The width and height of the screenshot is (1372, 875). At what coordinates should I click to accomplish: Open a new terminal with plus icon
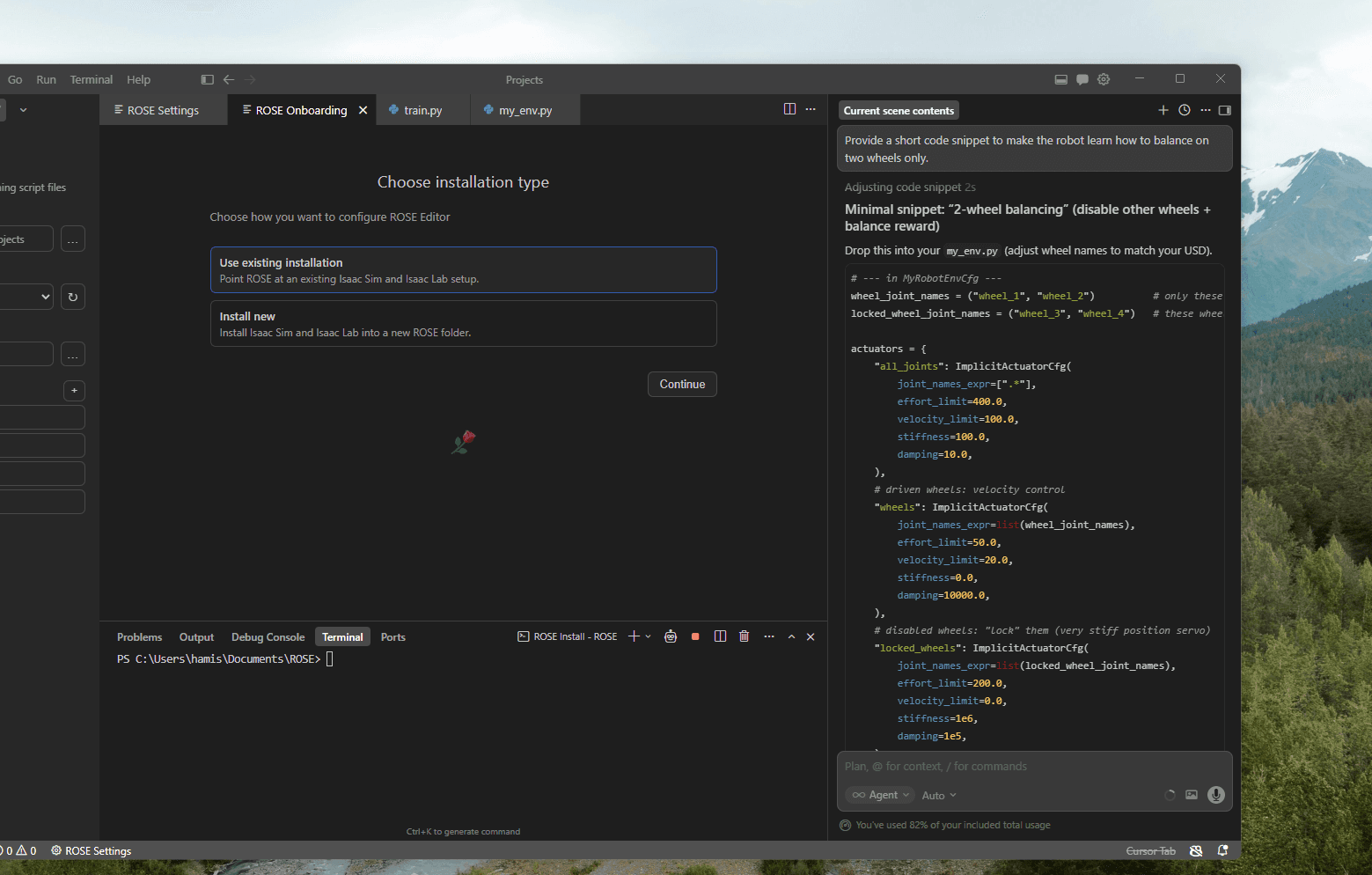[x=634, y=636]
